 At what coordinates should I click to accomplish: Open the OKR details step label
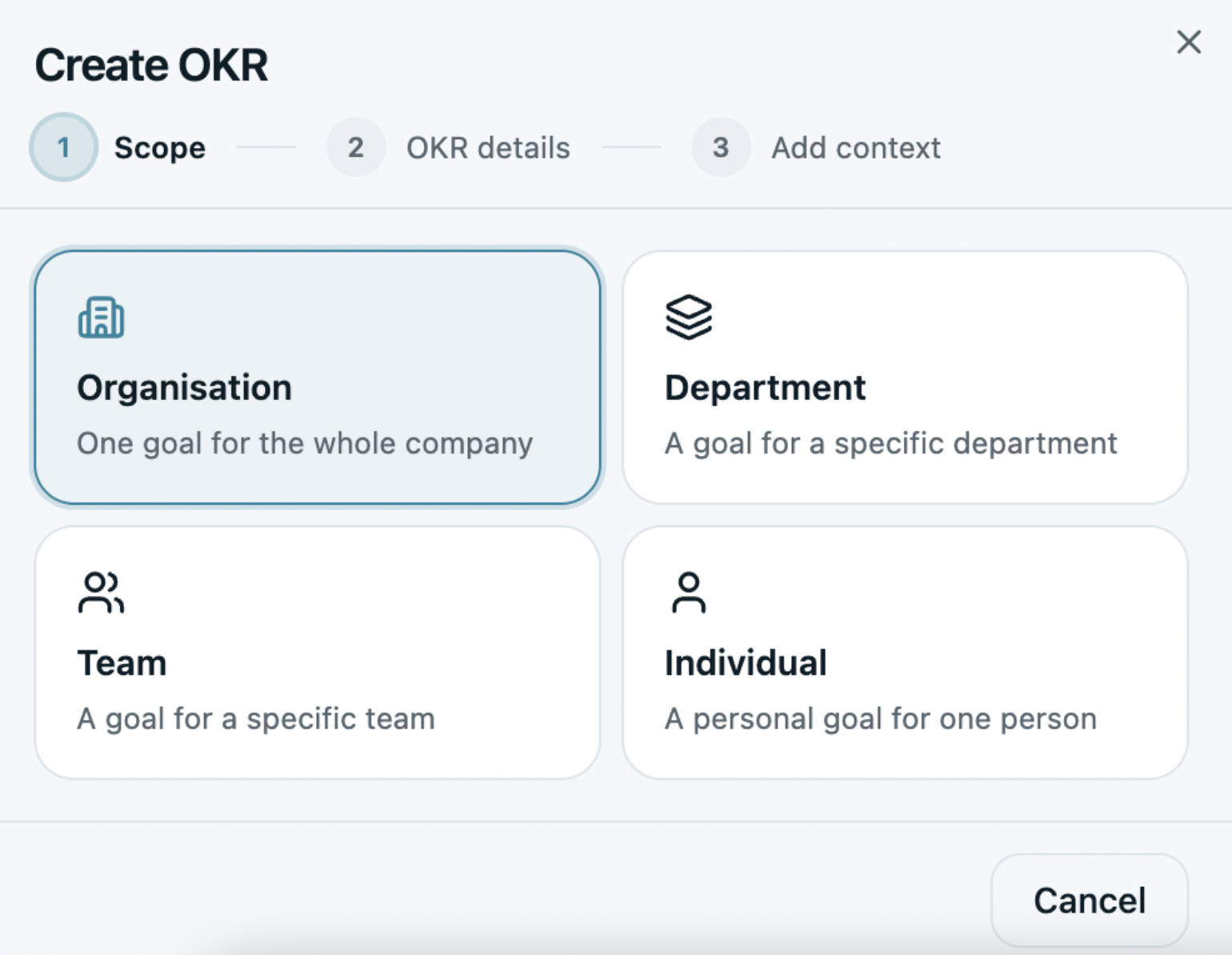[488, 148]
